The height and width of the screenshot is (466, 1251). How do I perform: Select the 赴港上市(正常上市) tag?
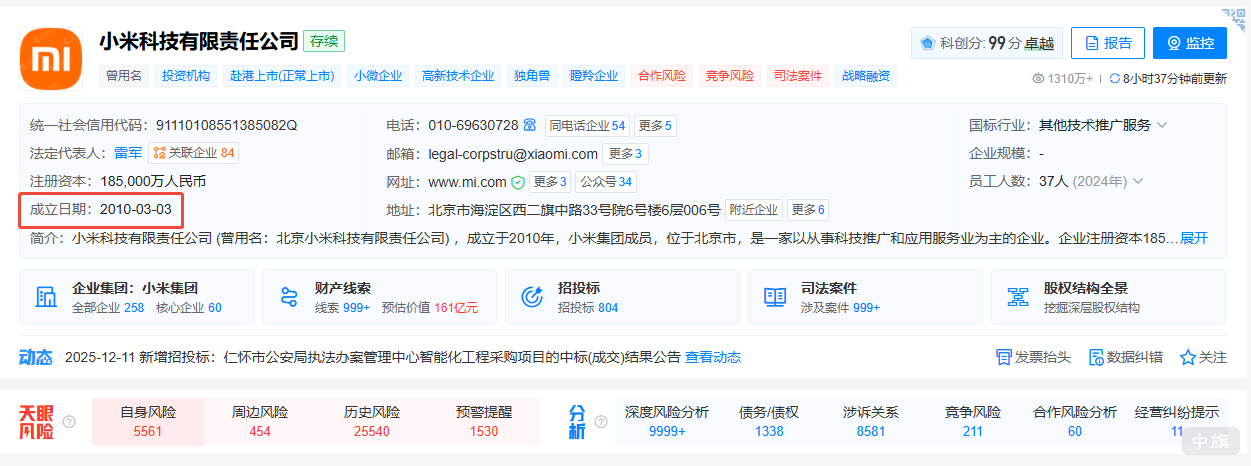coord(282,76)
